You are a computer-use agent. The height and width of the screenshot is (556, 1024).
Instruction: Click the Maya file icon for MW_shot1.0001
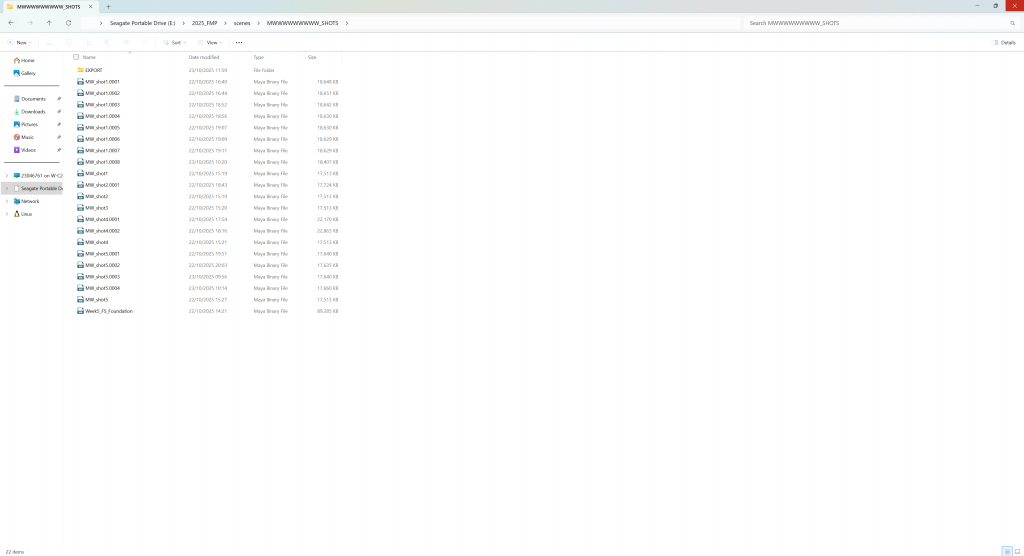(80, 82)
